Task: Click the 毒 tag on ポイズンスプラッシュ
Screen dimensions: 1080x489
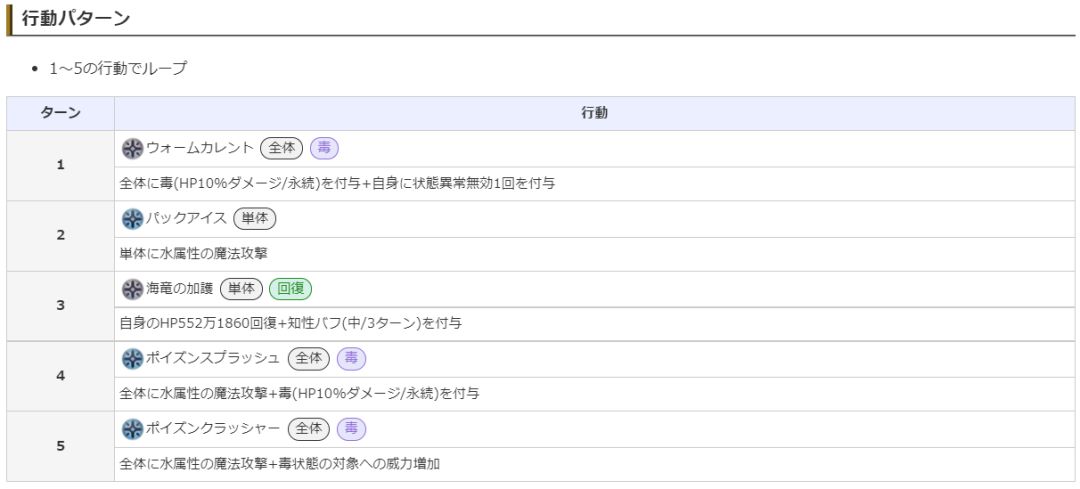Action: point(351,359)
